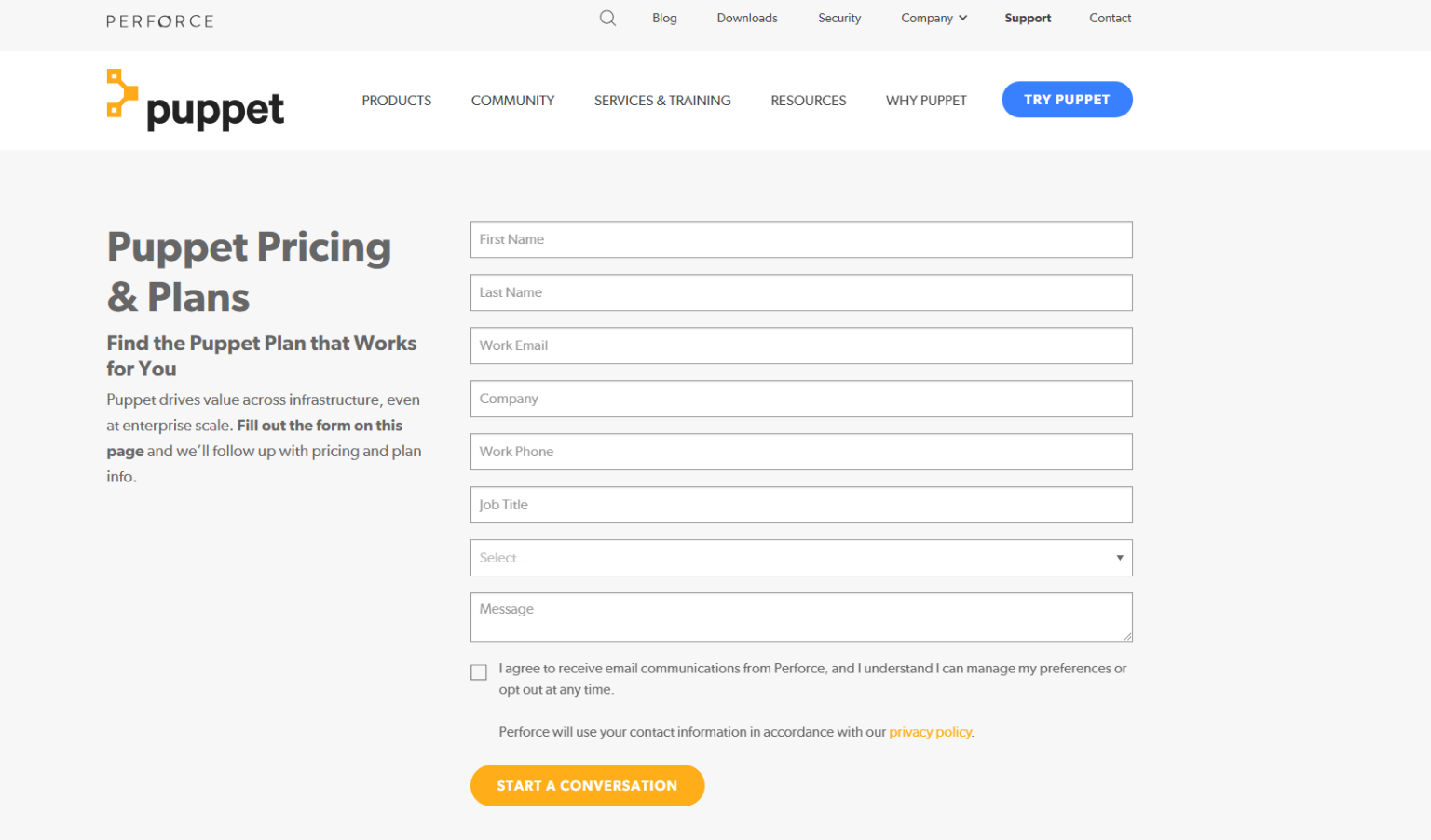Expand the Company dropdown in the top bar
This screenshot has height=840, width=1431.
(x=934, y=18)
